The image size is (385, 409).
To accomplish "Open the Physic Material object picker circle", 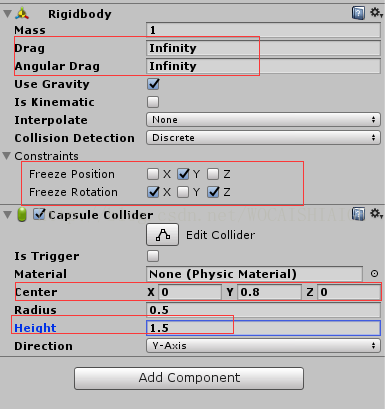I will coord(374,274).
